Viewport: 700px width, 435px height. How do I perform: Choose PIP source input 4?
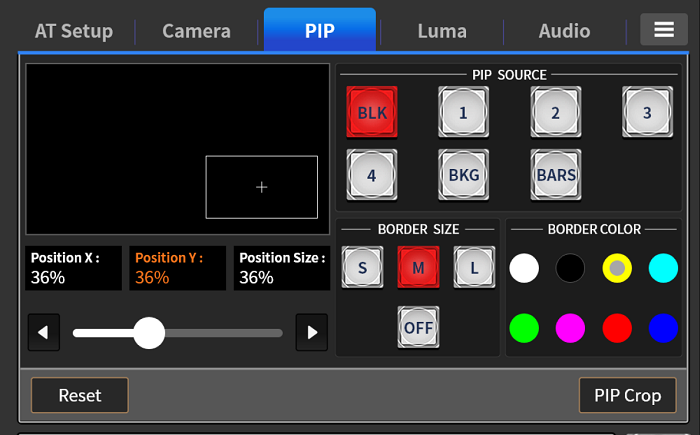[x=371, y=175]
